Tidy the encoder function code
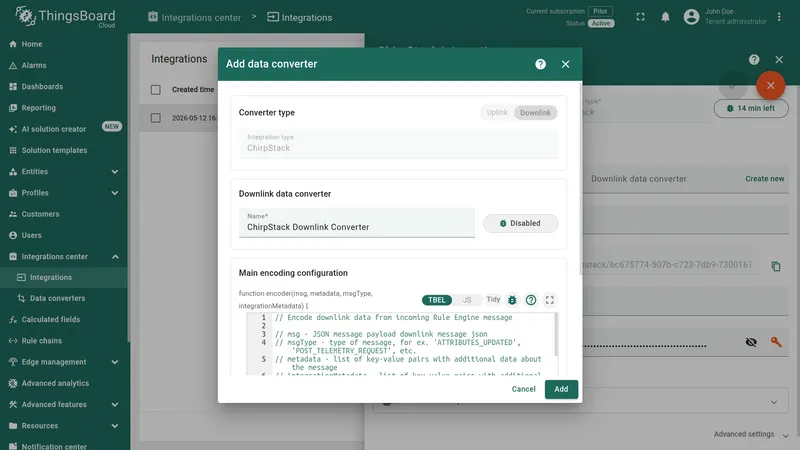The image size is (800, 450). (493, 299)
